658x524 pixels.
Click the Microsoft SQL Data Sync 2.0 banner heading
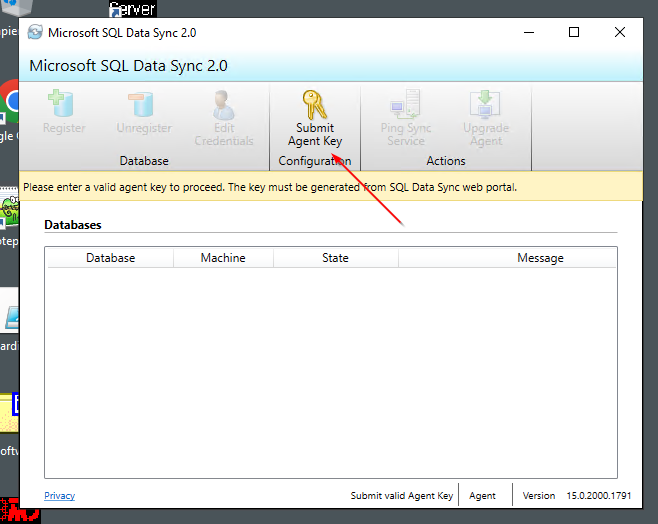pos(128,66)
